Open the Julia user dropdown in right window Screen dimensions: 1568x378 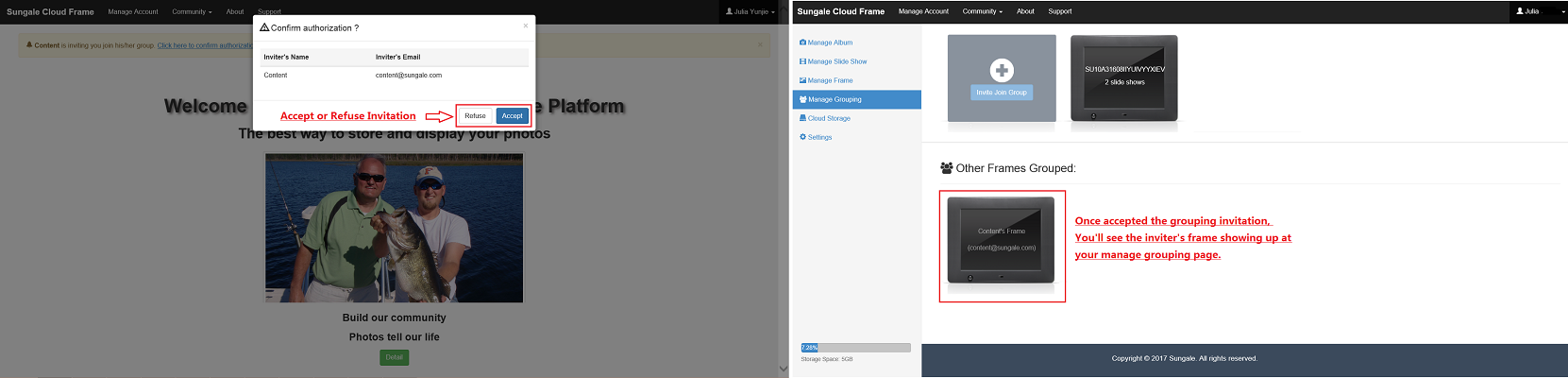pyautogui.click(x=1540, y=11)
